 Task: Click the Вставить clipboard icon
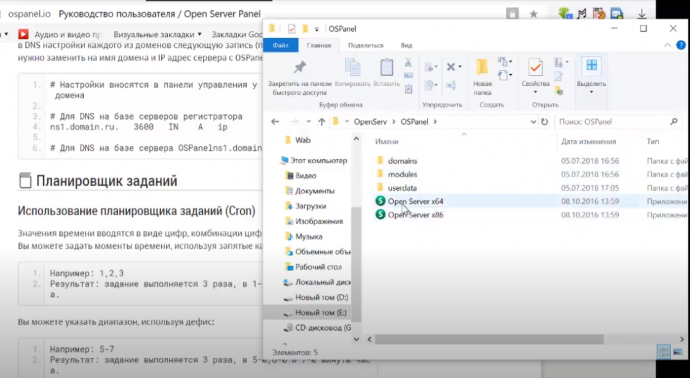pyautogui.click(x=386, y=68)
